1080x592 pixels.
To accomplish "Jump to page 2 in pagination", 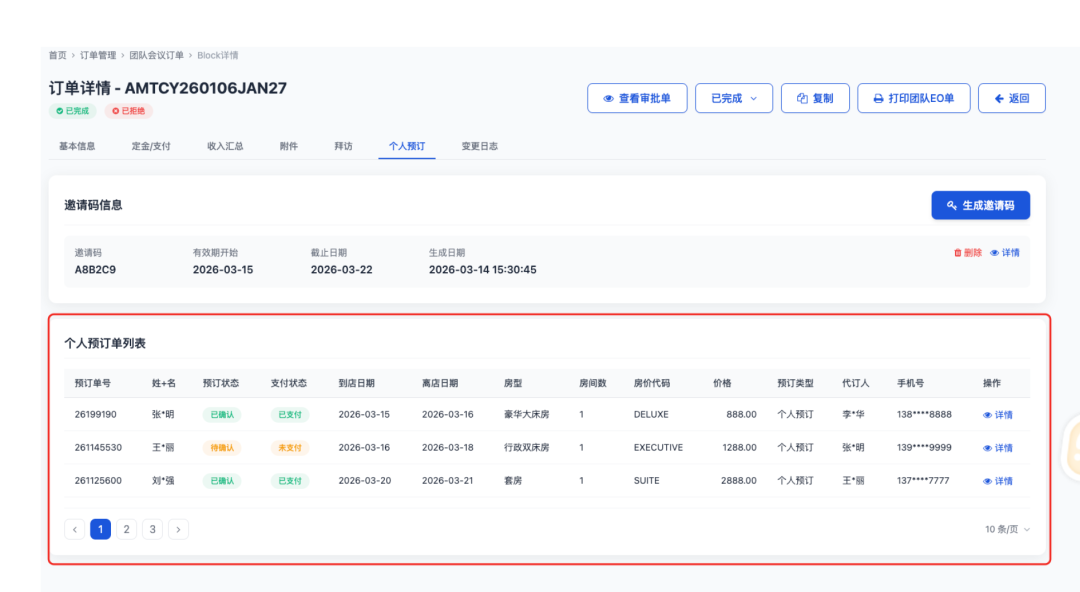I will tap(126, 529).
